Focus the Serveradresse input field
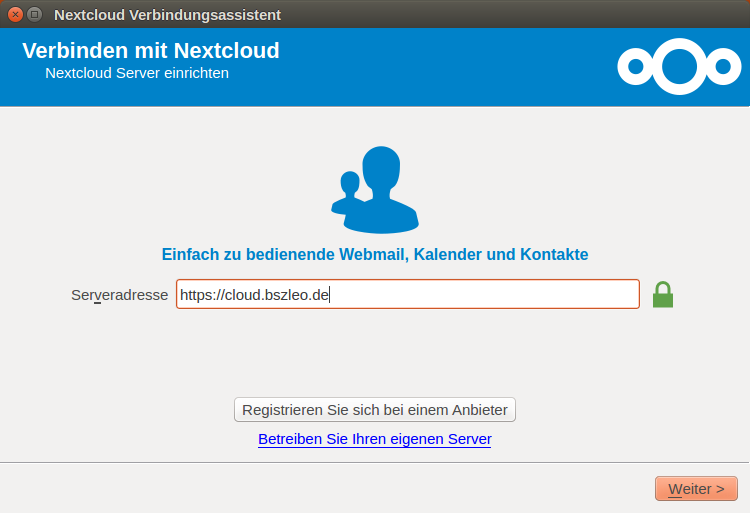 point(480,295)
